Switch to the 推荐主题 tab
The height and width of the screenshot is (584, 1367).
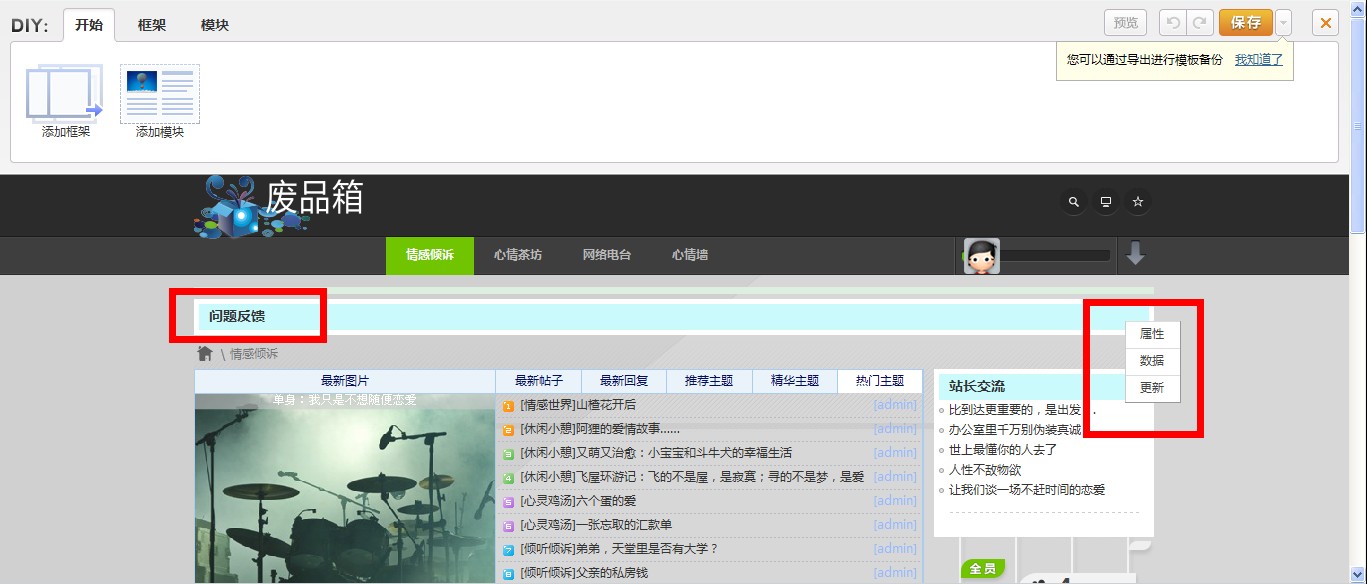coord(709,381)
